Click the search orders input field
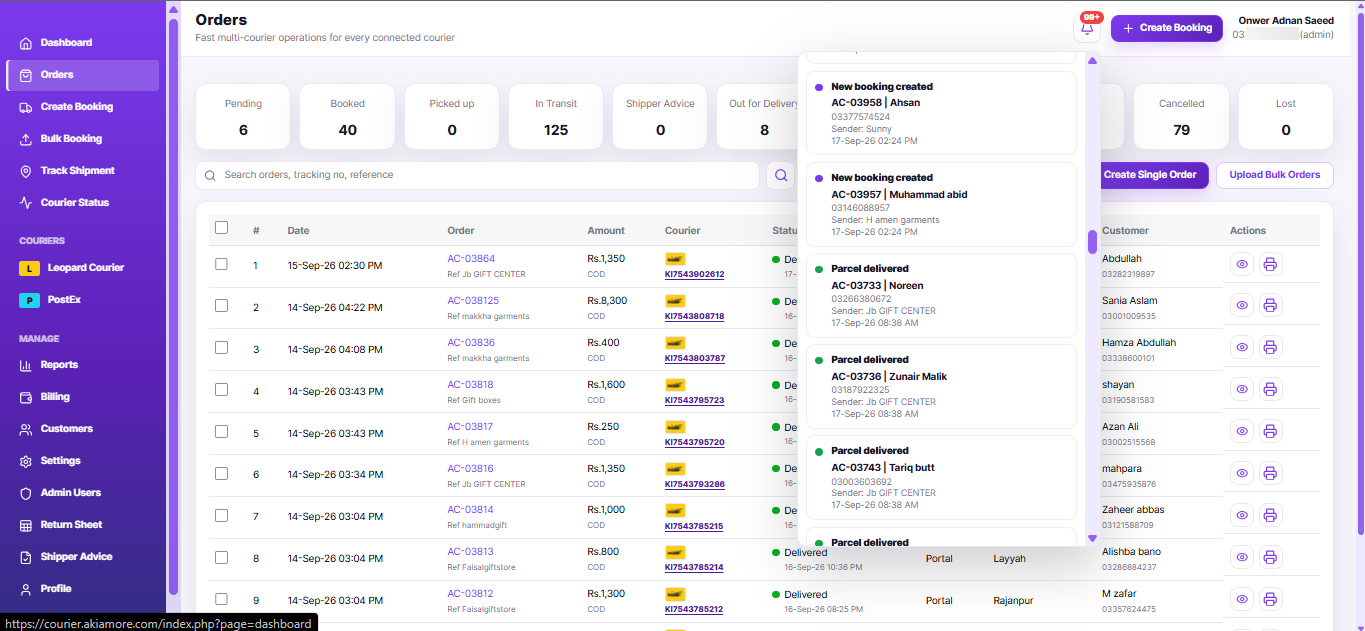The height and width of the screenshot is (631, 1365). (x=477, y=175)
